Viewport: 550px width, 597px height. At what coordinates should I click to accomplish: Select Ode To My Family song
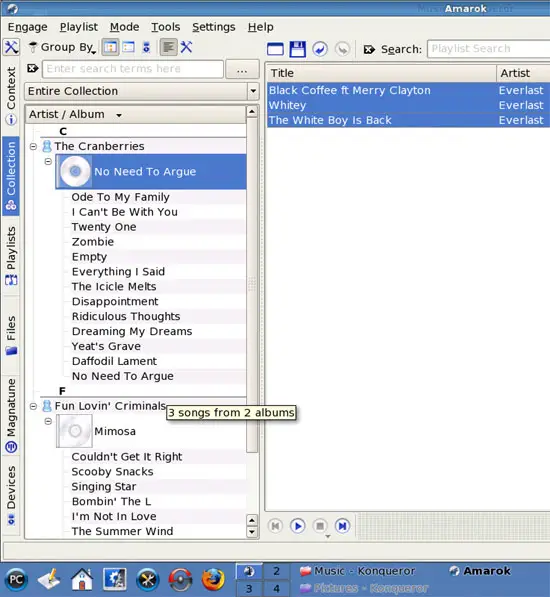tap(120, 197)
